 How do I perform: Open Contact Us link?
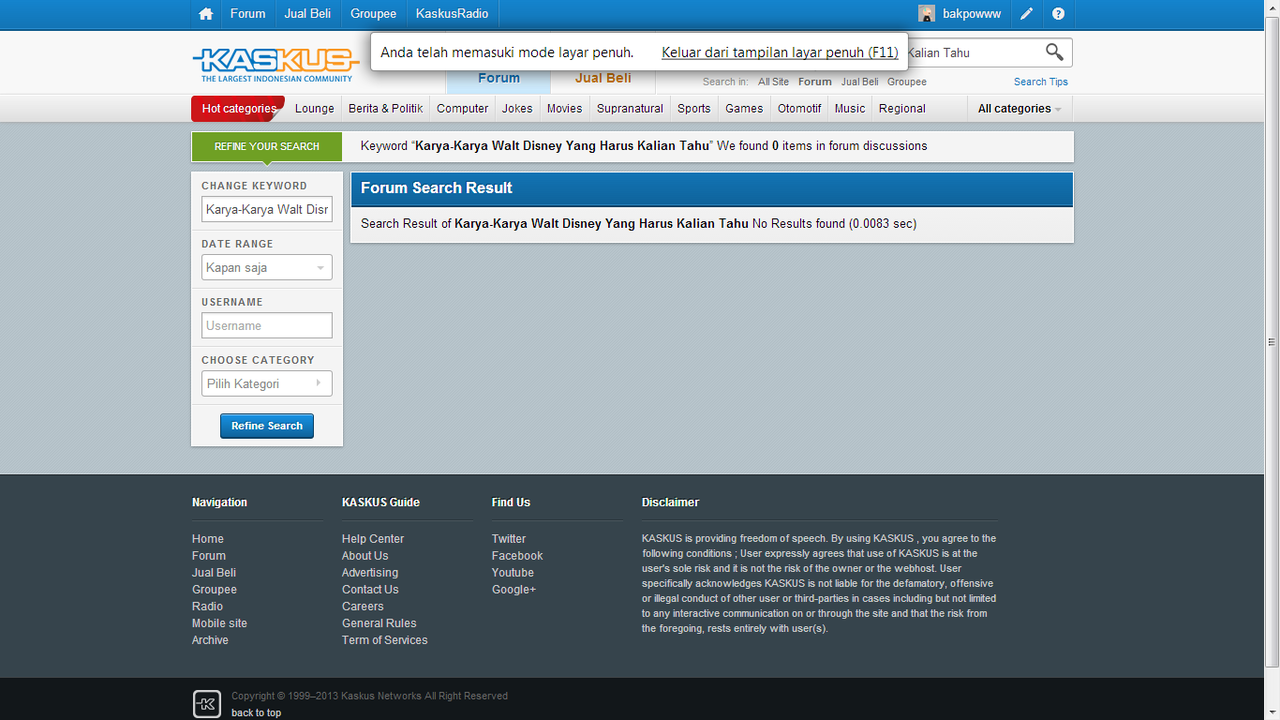tap(370, 590)
